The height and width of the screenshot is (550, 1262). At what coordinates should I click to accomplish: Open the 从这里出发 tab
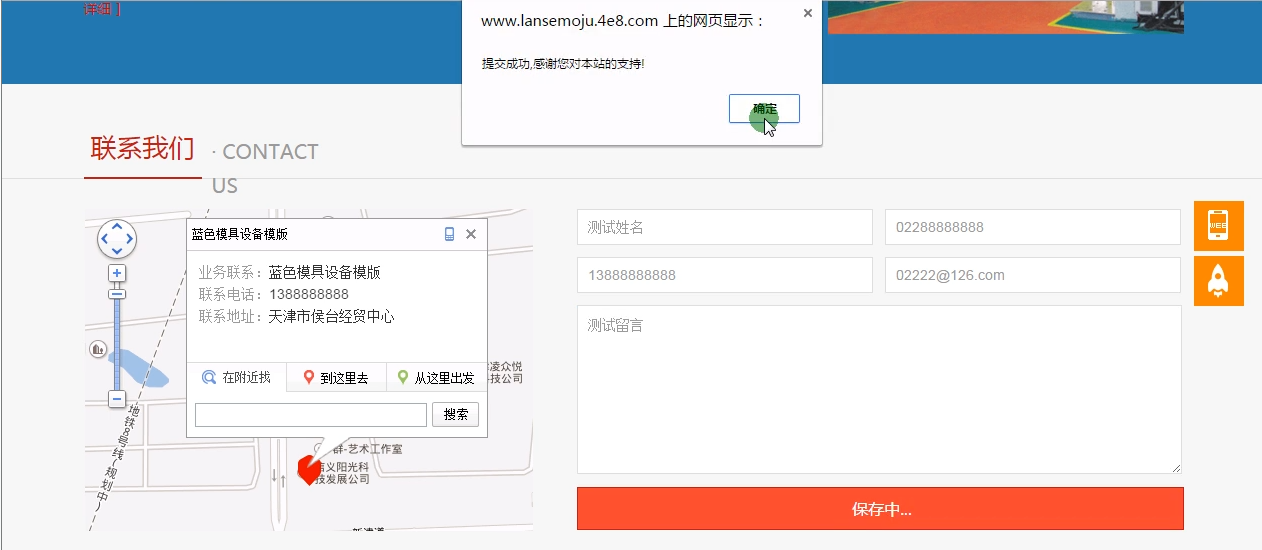coord(436,378)
